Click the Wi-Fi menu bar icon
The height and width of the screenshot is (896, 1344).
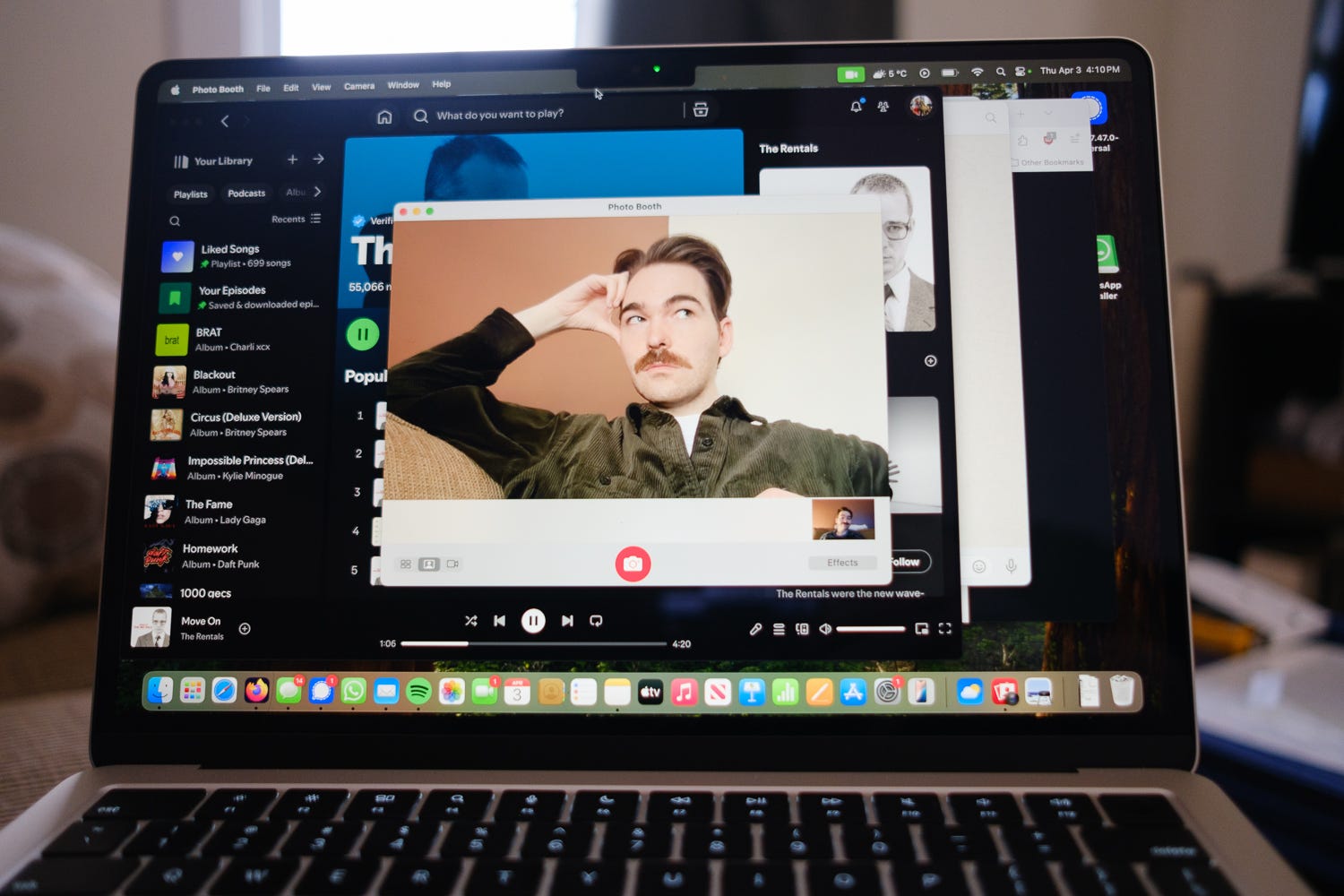[978, 72]
